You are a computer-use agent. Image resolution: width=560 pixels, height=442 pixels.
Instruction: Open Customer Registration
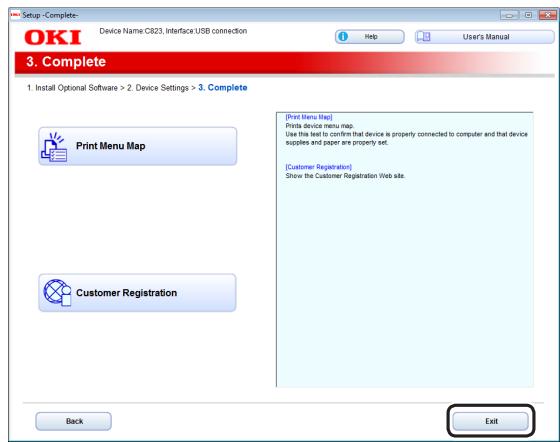pyautogui.click(x=138, y=293)
